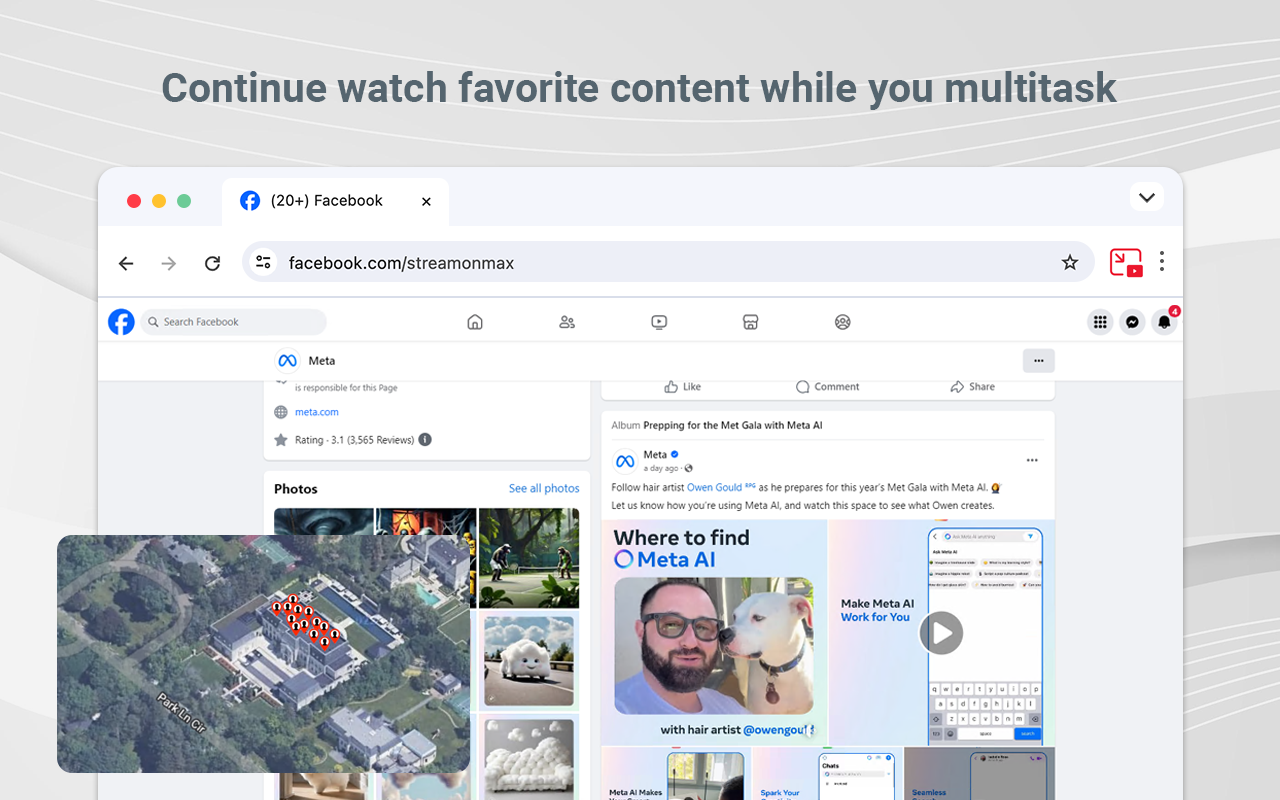Select the (20+) Facebook tab
Image resolution: width=1280 pixels, height=800 pixels.
click(x=335, y=201)
